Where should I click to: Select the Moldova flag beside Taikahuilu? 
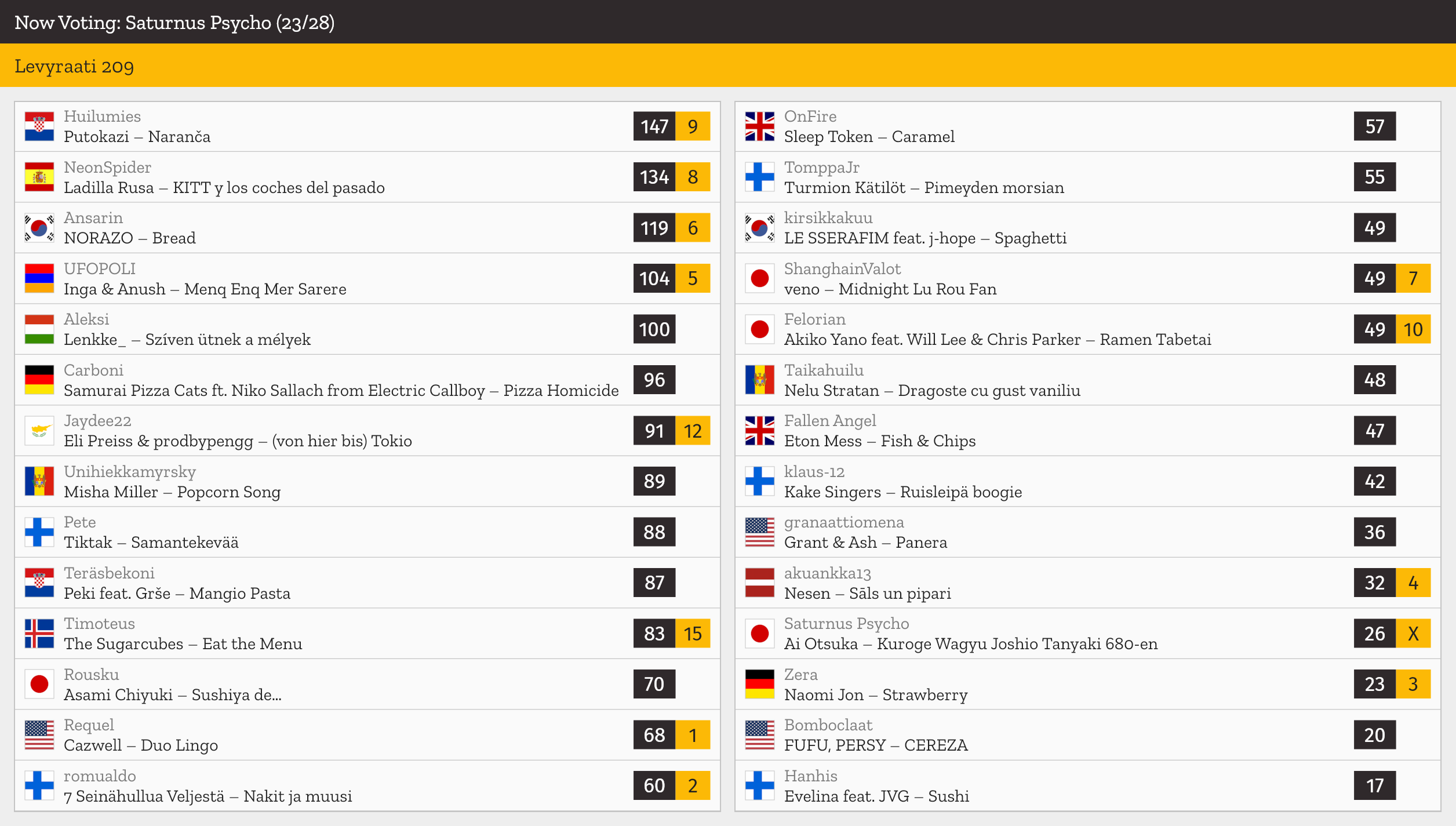point(760,380)
